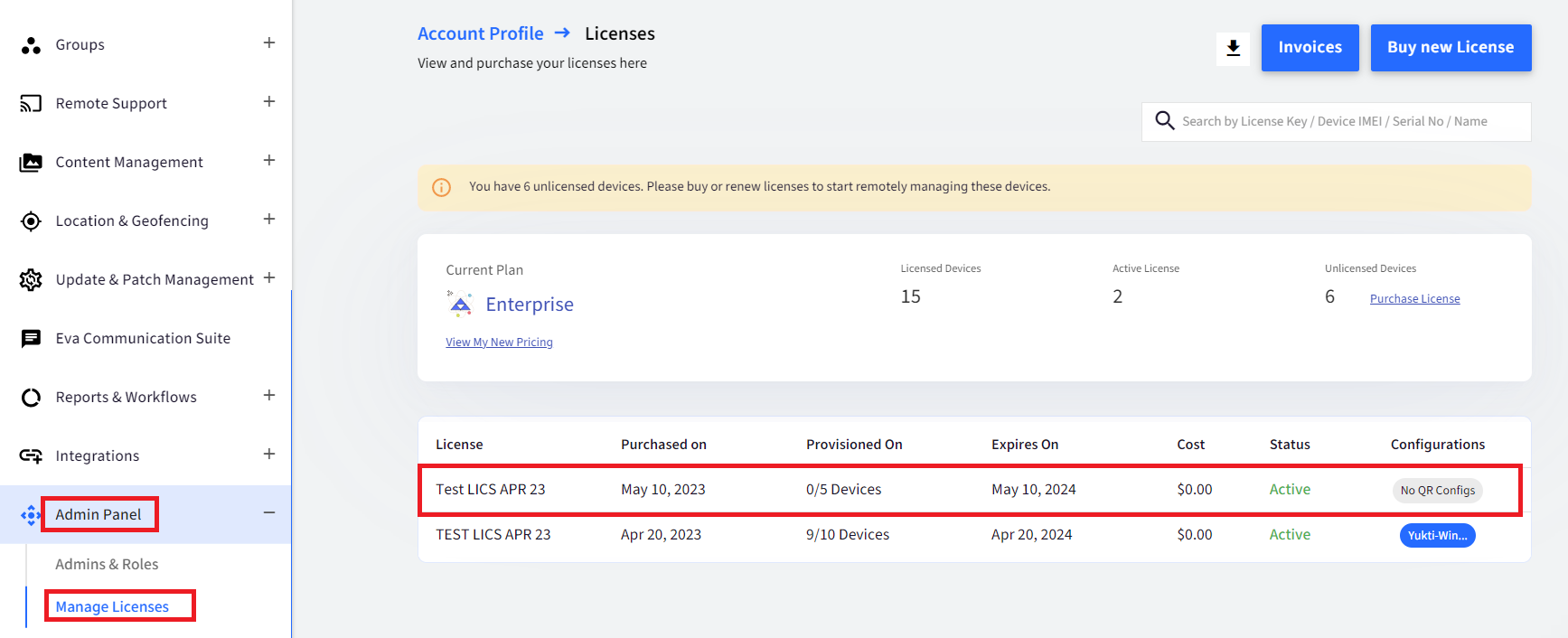The image size is (1568, 638).
Task: Click the Status column header
Action: click(1290, 445)
